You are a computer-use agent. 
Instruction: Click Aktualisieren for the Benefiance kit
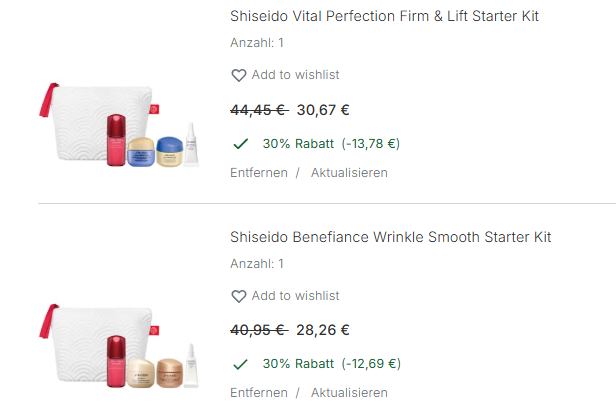(x=349, y=393)
